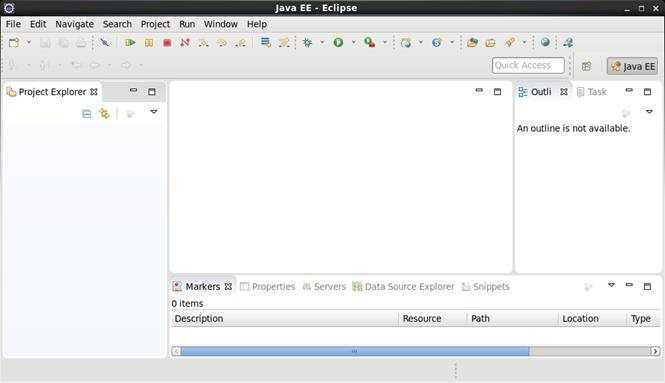Open the Project menu
Screen dimensions: 665x383
(x=155, y=24)
